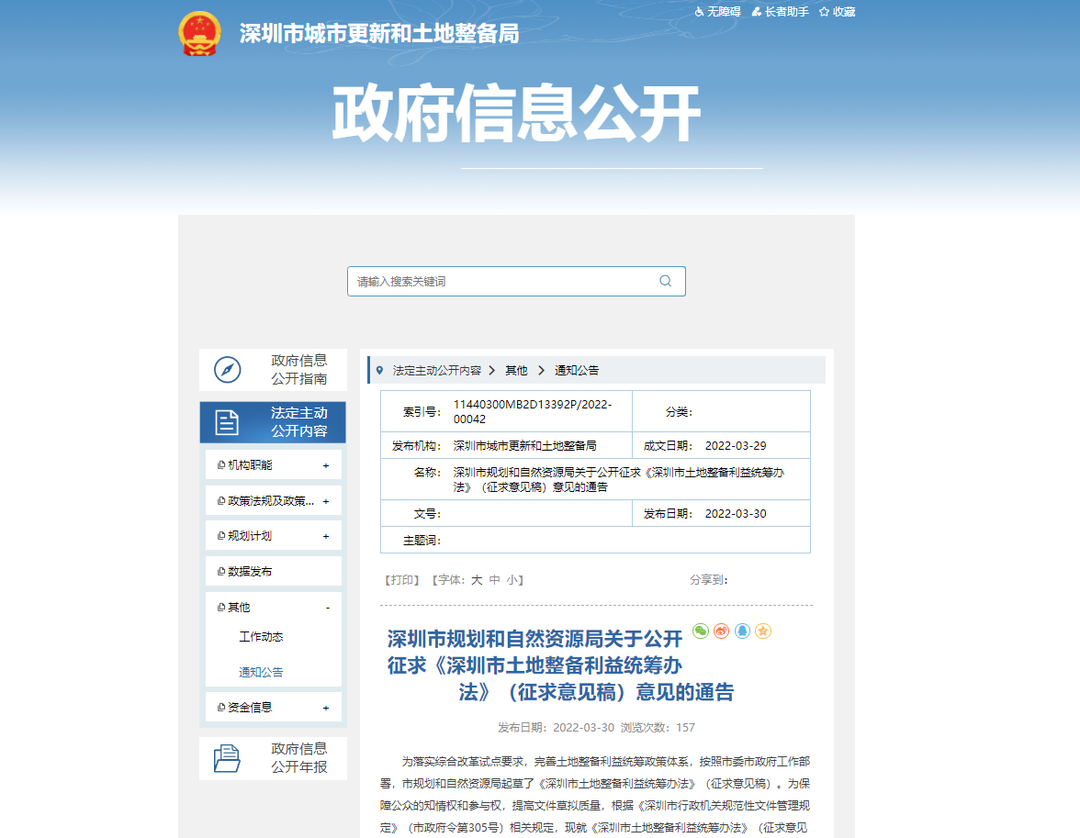Expand the 机构职能 section
This screenshot has width=1080, height=838.
pyautogui.click(x=326, y=465)
